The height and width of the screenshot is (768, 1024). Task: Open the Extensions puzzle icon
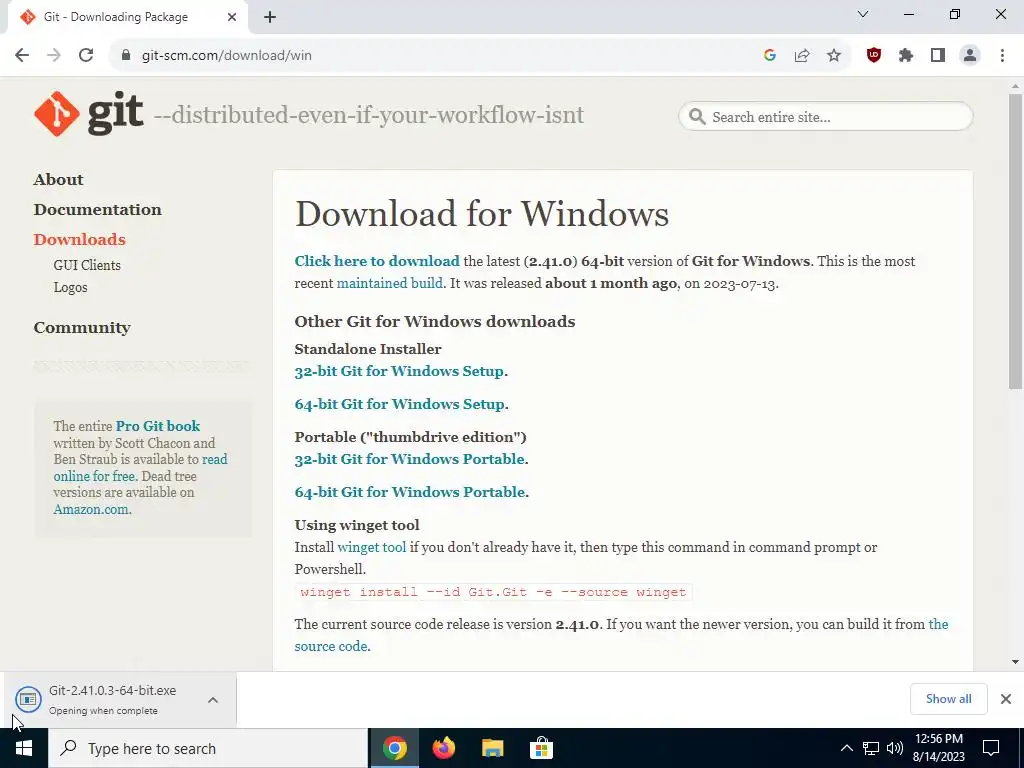[x=906, y=56]
